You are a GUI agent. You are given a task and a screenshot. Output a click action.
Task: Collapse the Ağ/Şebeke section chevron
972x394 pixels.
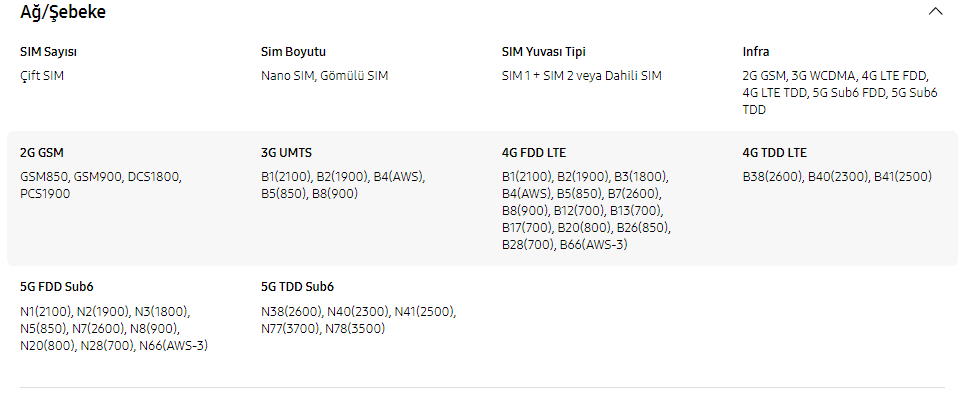point(935,11)
